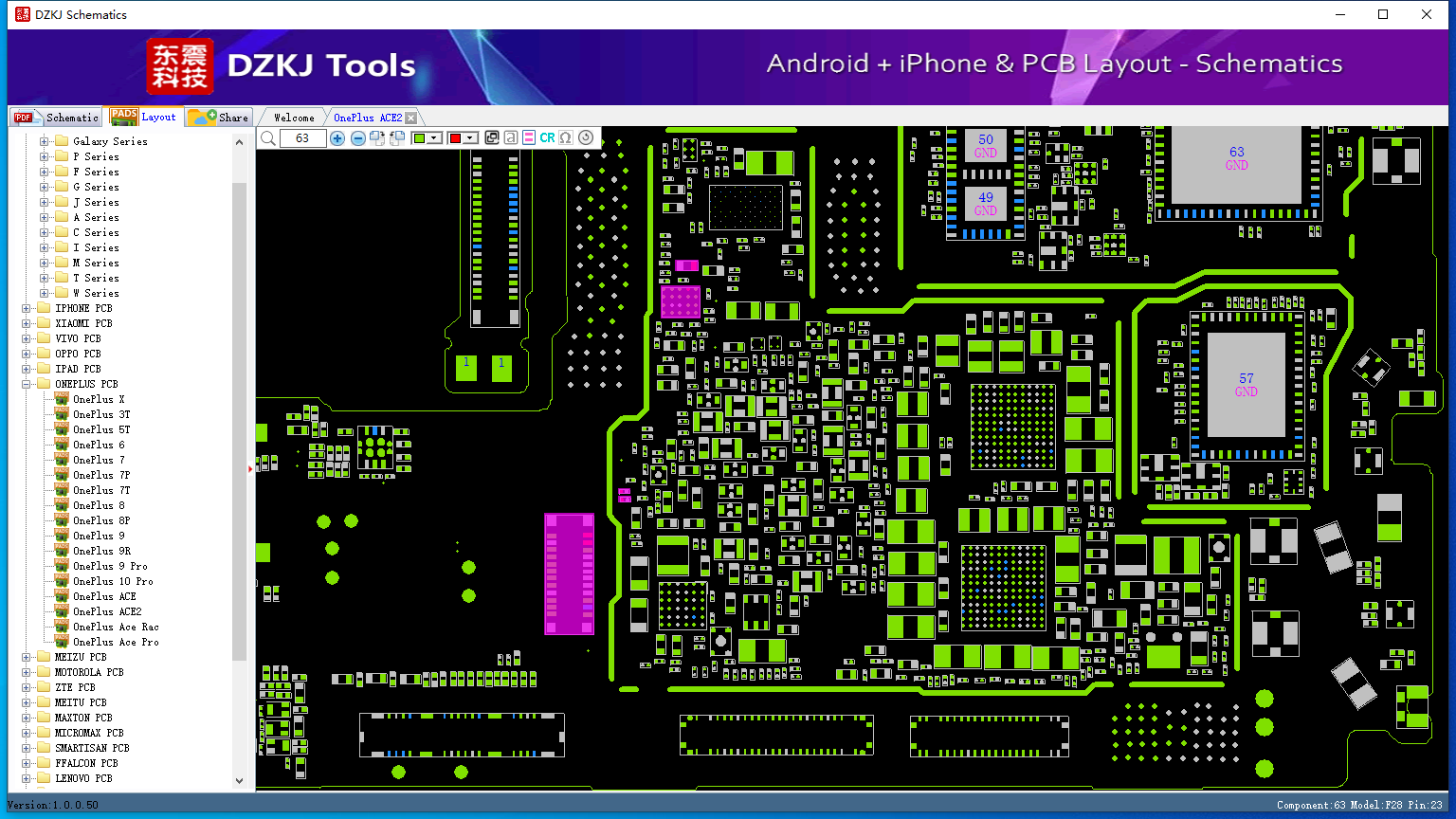Select OnePlus ACE2 in the tree
1456x819 pixels.
(107, 611)
